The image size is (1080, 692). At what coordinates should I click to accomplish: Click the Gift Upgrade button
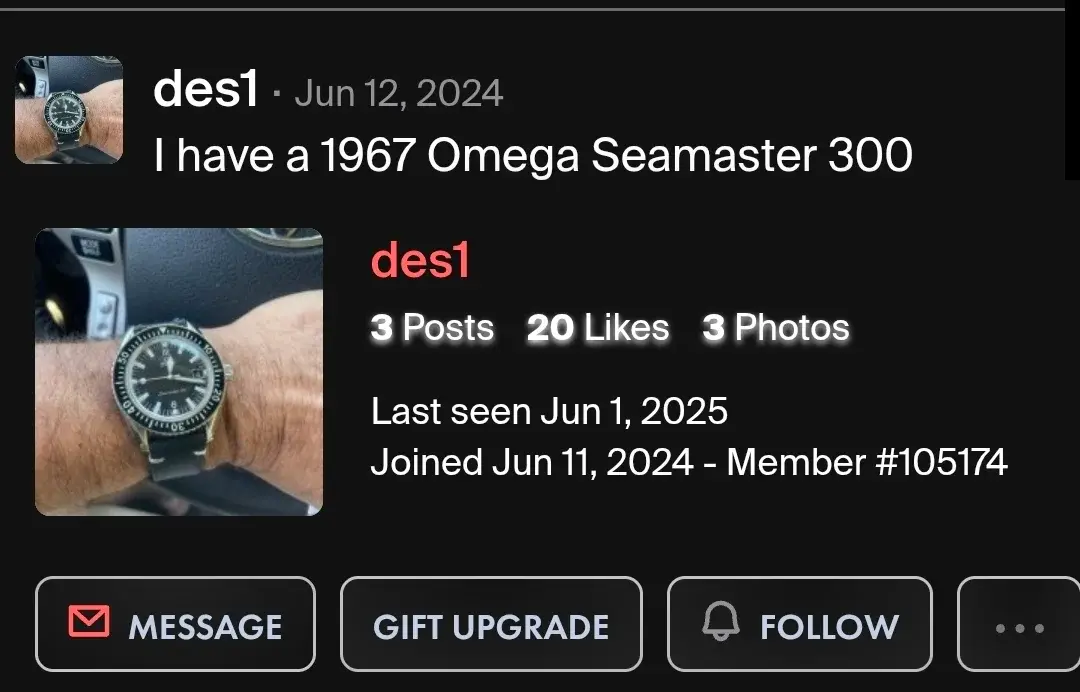(x=490, y=624)
